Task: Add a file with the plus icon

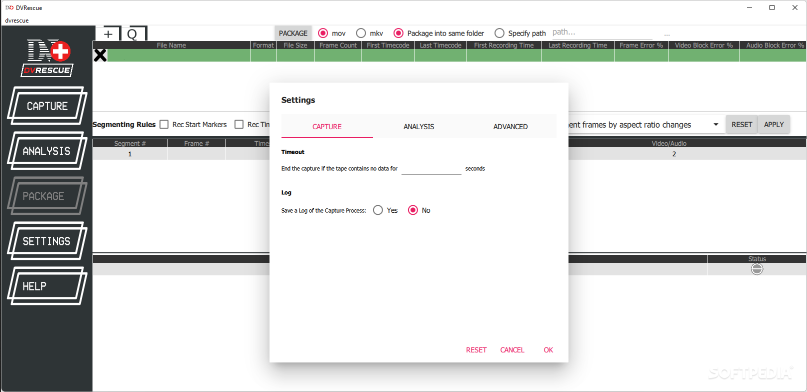Action: (x=109, y=34)
